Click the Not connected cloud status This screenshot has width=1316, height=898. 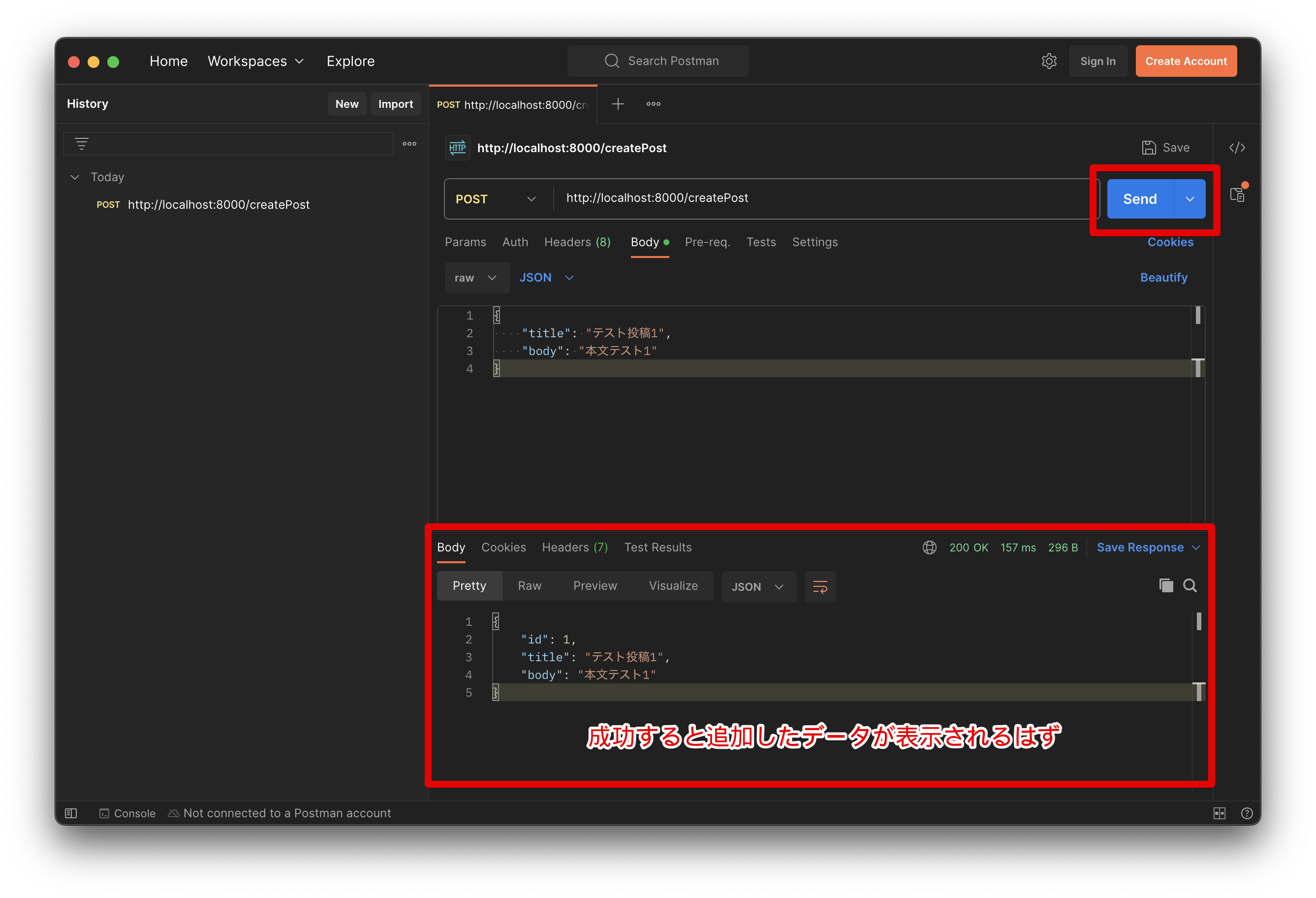279,813
